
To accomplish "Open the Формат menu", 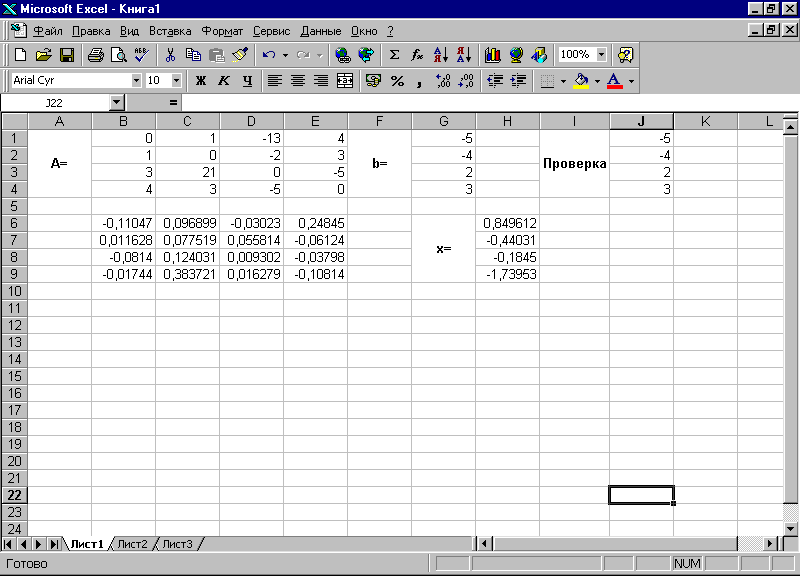I will 222,31.
